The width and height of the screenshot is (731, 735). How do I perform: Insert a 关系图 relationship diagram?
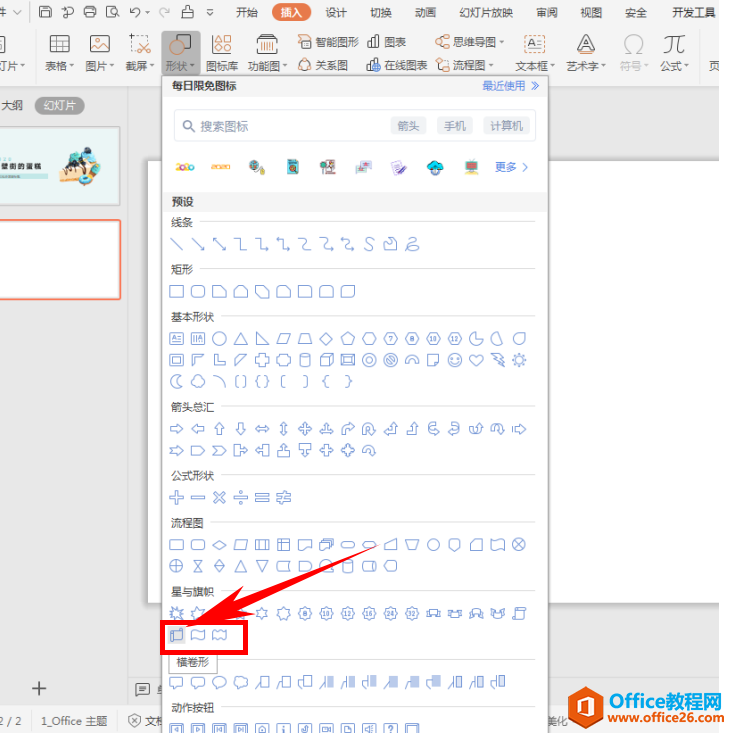323,65
